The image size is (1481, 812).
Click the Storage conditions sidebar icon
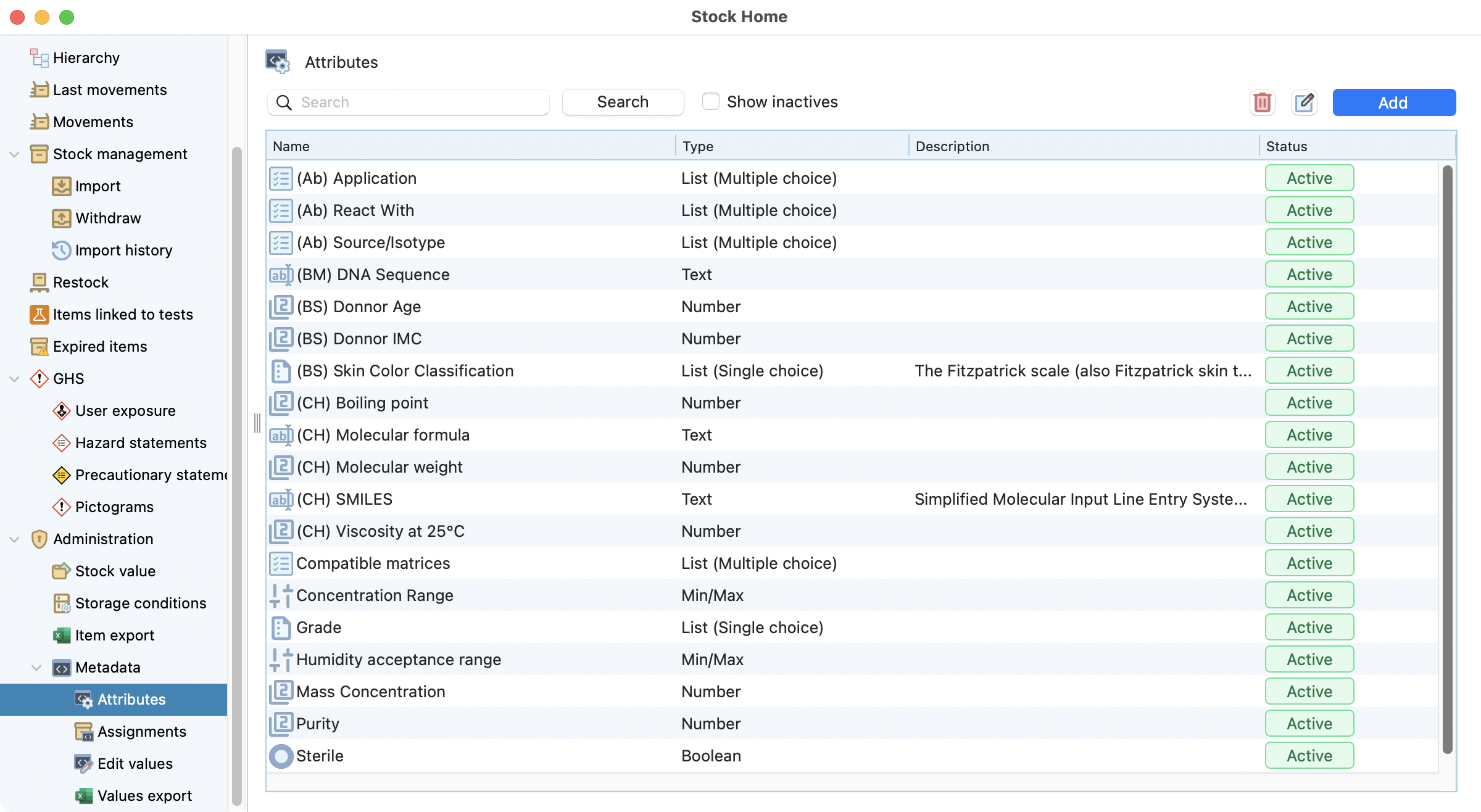(61, 603)
